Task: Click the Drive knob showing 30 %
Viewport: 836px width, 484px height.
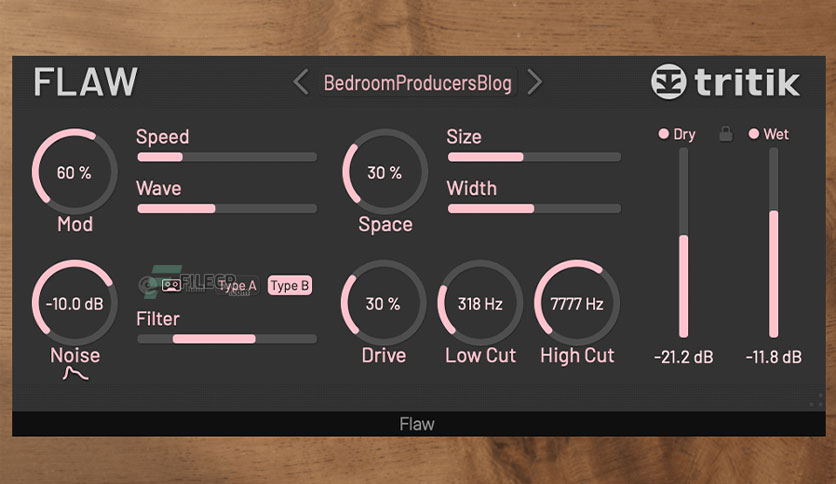Action: (383, 303)
